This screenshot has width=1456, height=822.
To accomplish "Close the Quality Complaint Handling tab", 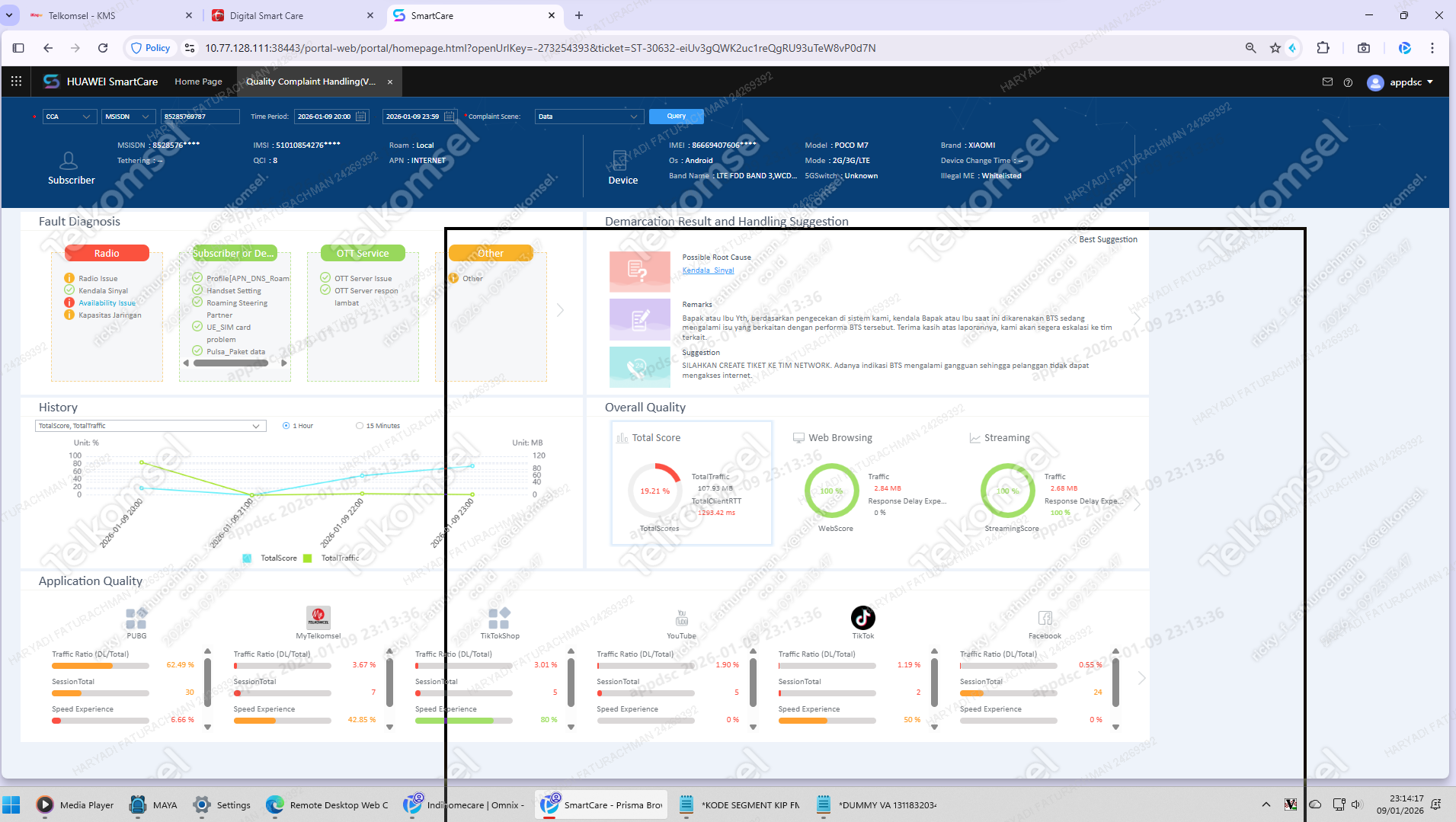I will click(390, 82).
